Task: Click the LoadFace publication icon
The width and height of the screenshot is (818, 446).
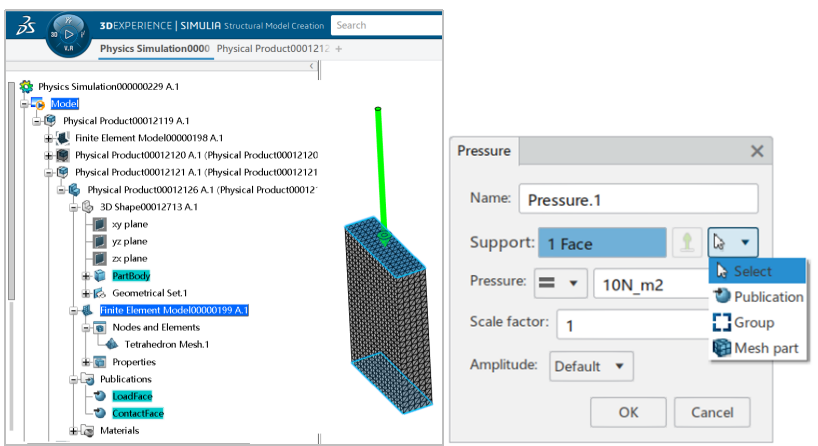Action: [x=100, y=396]
